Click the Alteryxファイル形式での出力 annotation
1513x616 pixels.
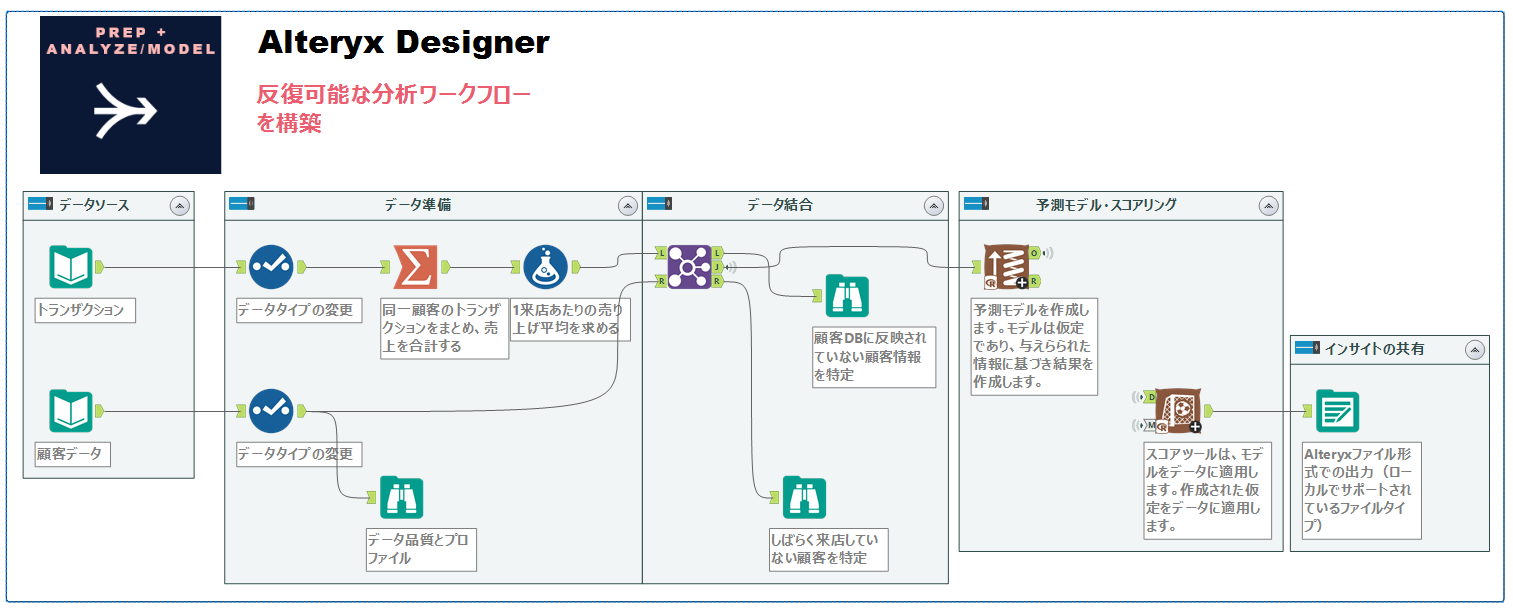coord(1361,490)
